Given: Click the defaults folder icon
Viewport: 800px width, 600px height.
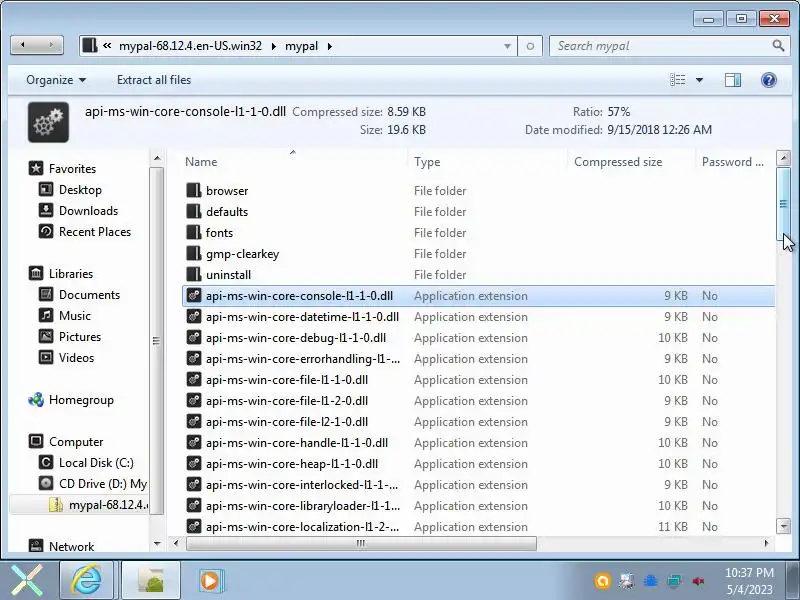Looking at the screenshot, I should pos(193,211).
